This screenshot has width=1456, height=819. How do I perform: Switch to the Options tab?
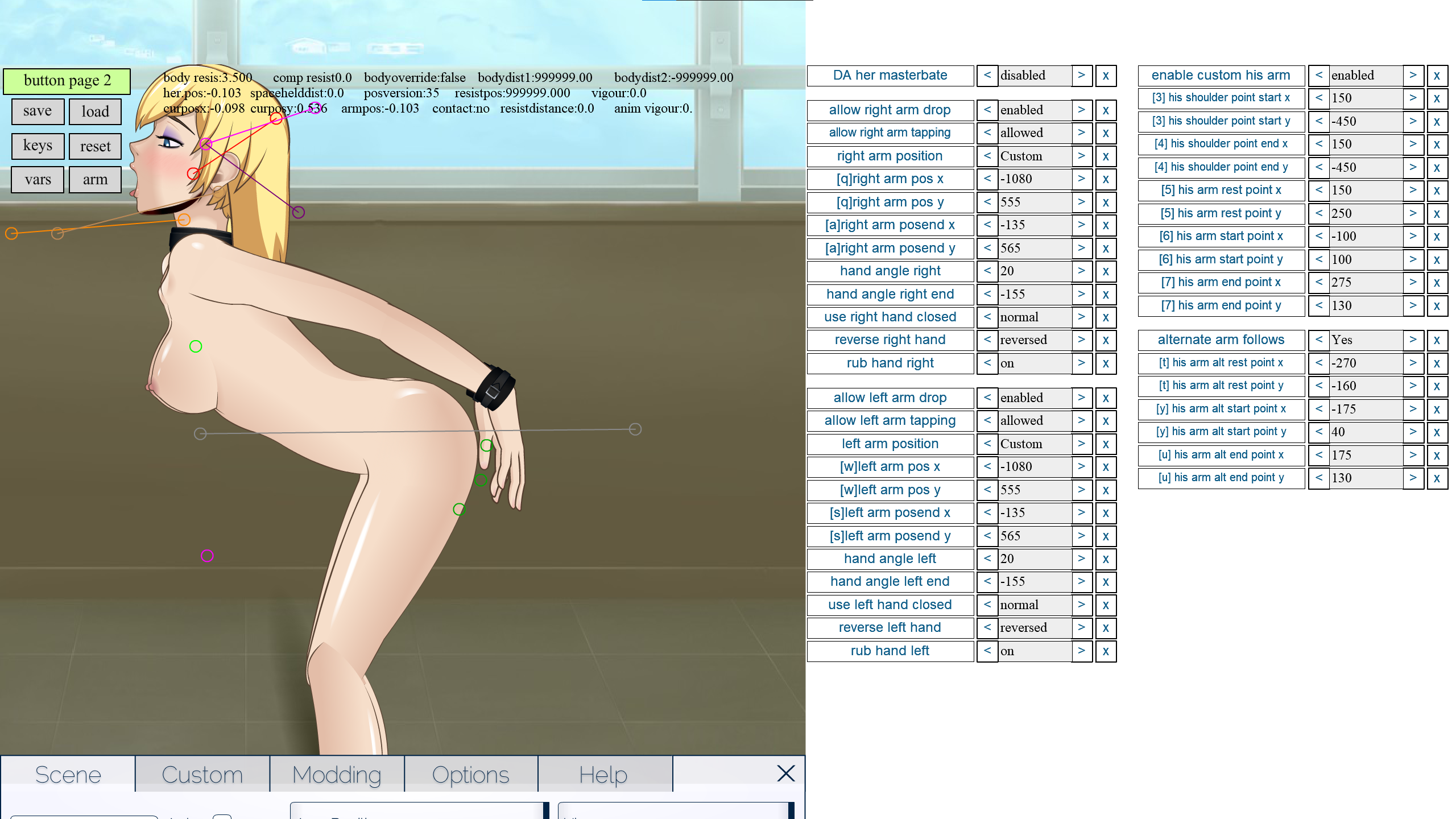(x=470, y=775)
